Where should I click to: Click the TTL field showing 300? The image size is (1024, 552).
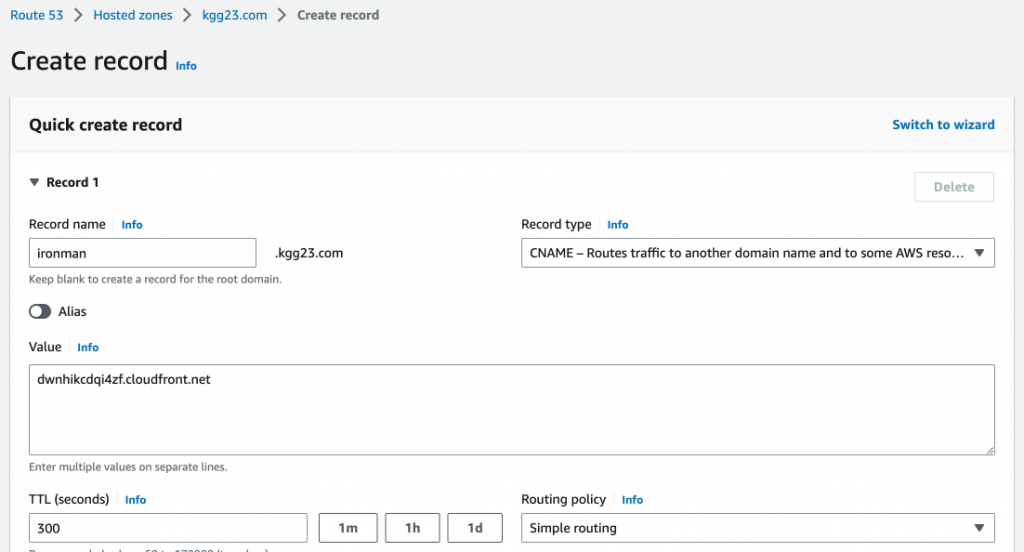point(168,528)
